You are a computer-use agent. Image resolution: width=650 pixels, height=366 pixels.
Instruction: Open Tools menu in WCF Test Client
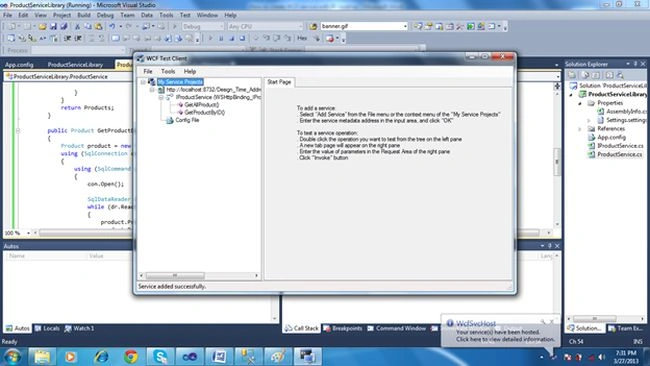pos(168,71)
